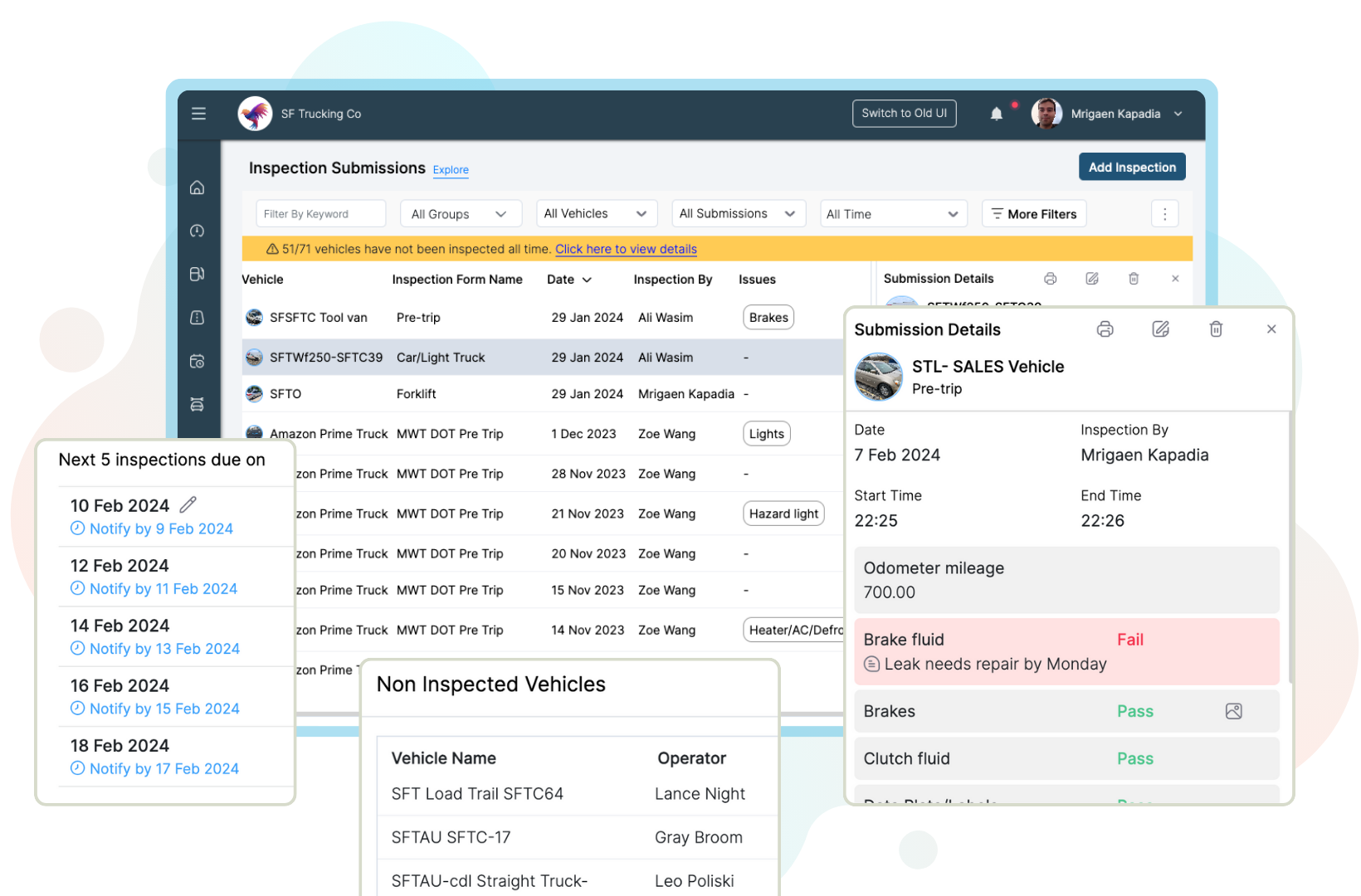
Task: Delete the submission via the trash icon
Action: (x=1216, y=329)
